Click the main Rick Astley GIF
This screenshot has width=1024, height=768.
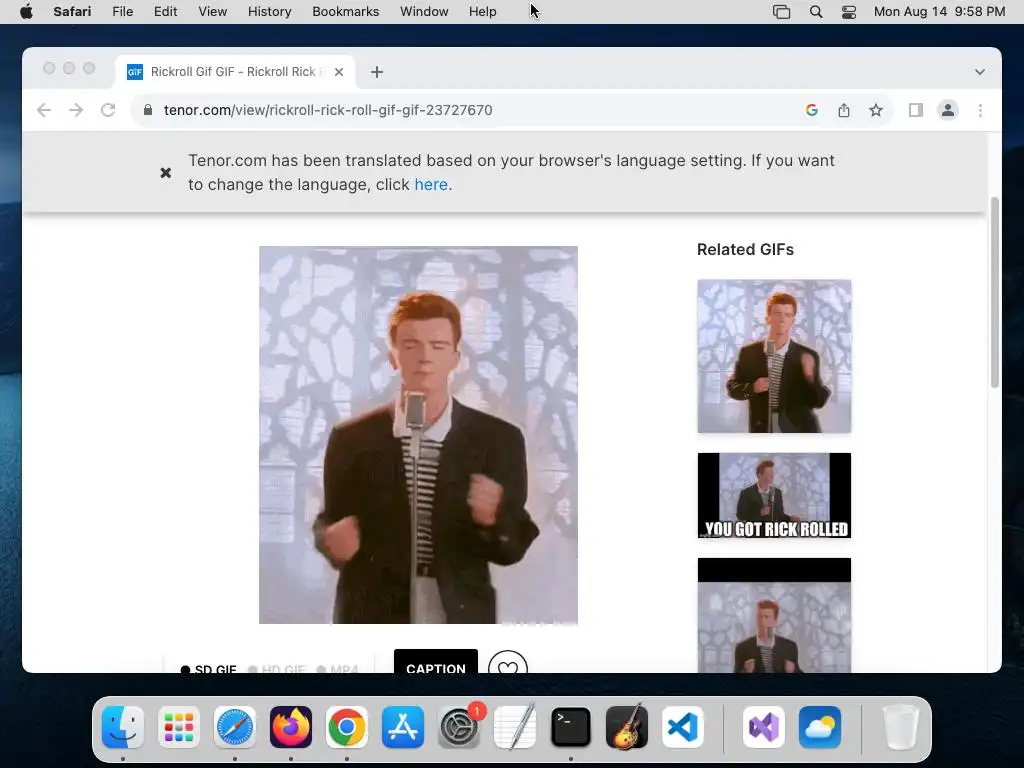point(418,435)
